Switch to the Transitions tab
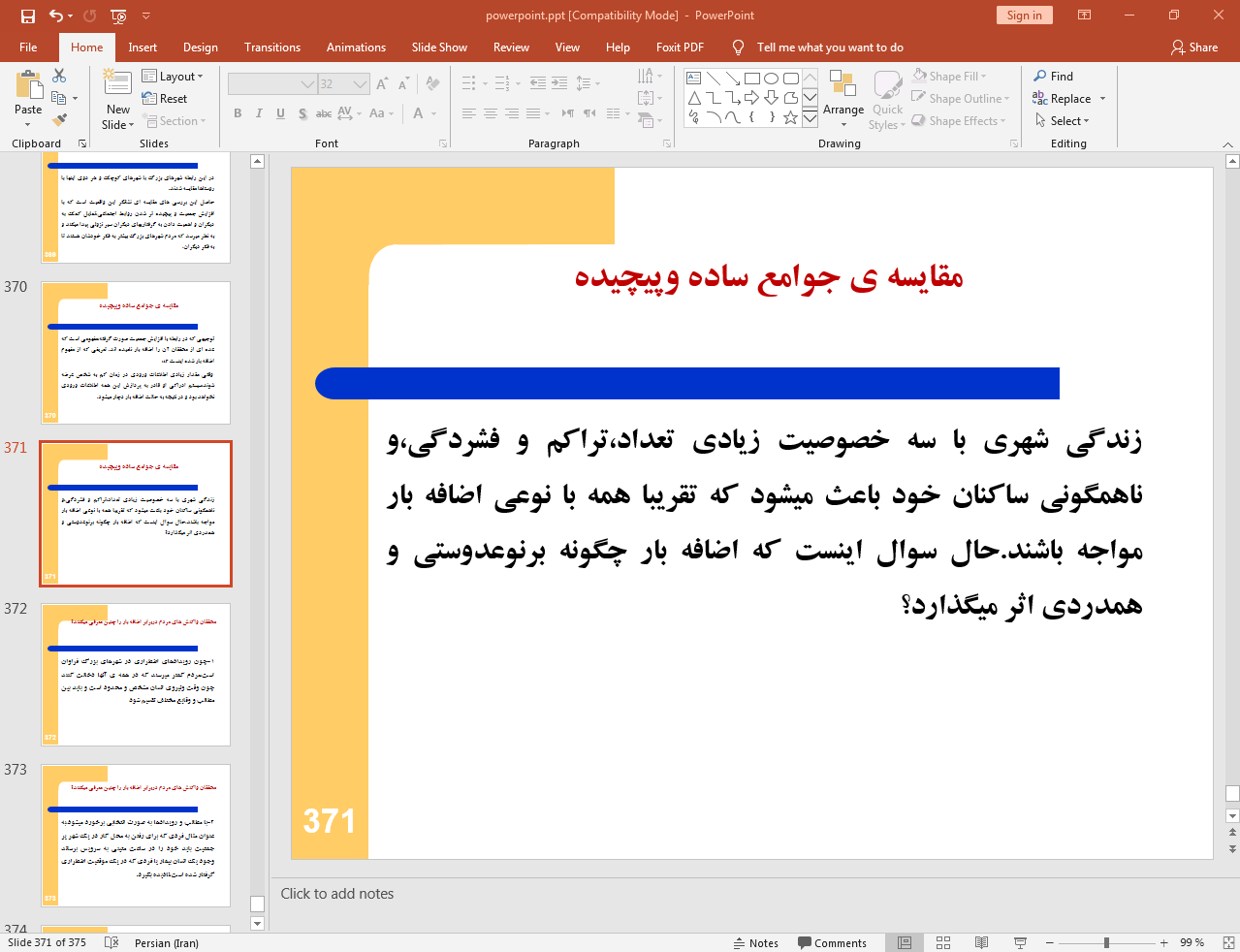 (x=272, y=48)
